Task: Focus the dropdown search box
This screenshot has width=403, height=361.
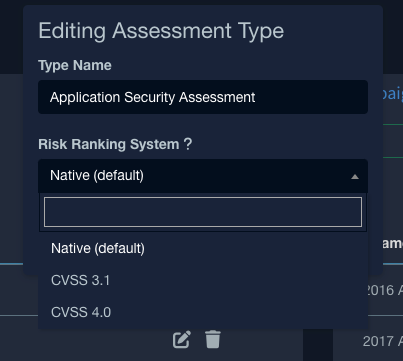Action: point(203,212)
